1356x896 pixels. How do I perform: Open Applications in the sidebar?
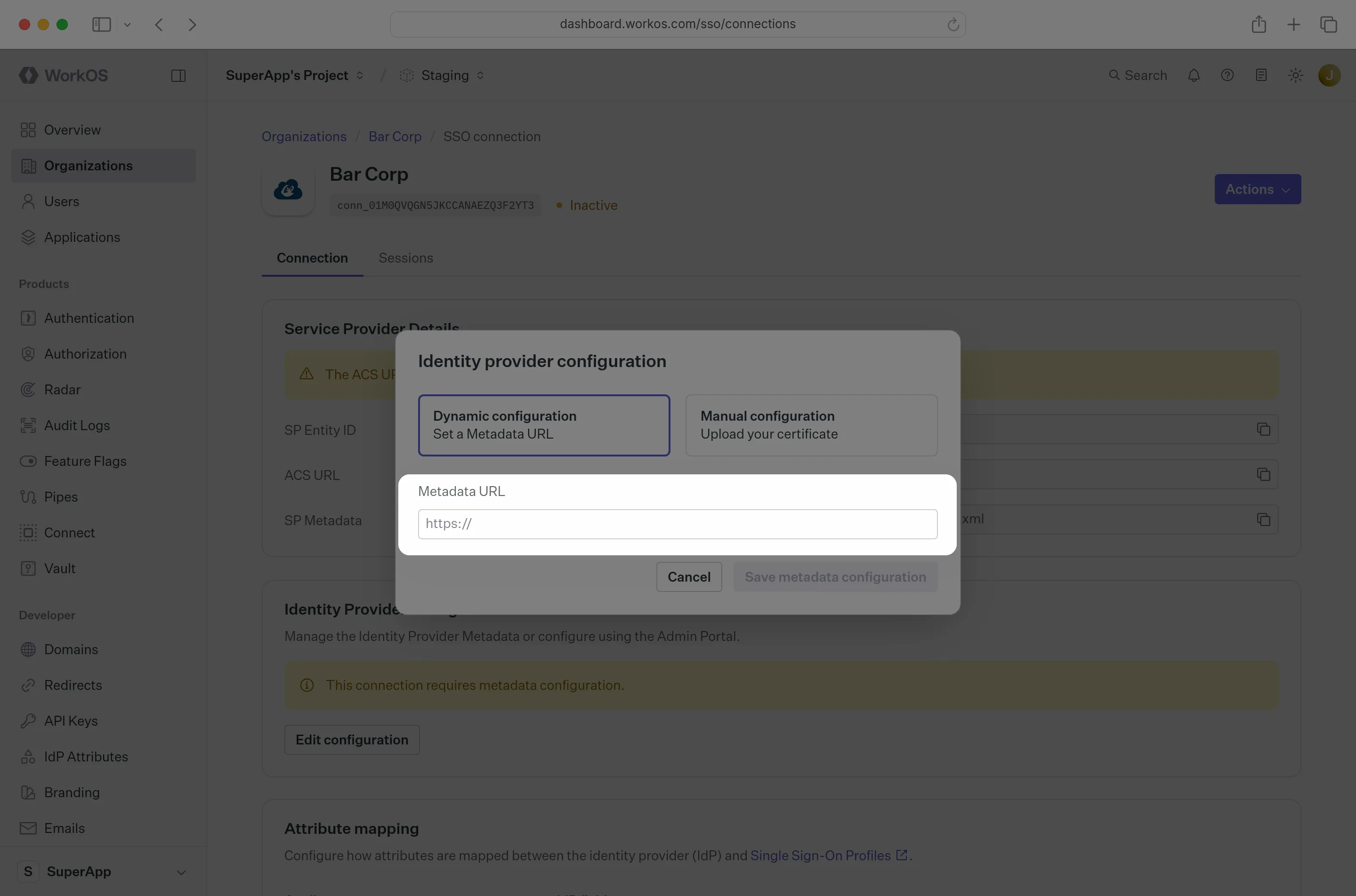(x=104, y=237)
